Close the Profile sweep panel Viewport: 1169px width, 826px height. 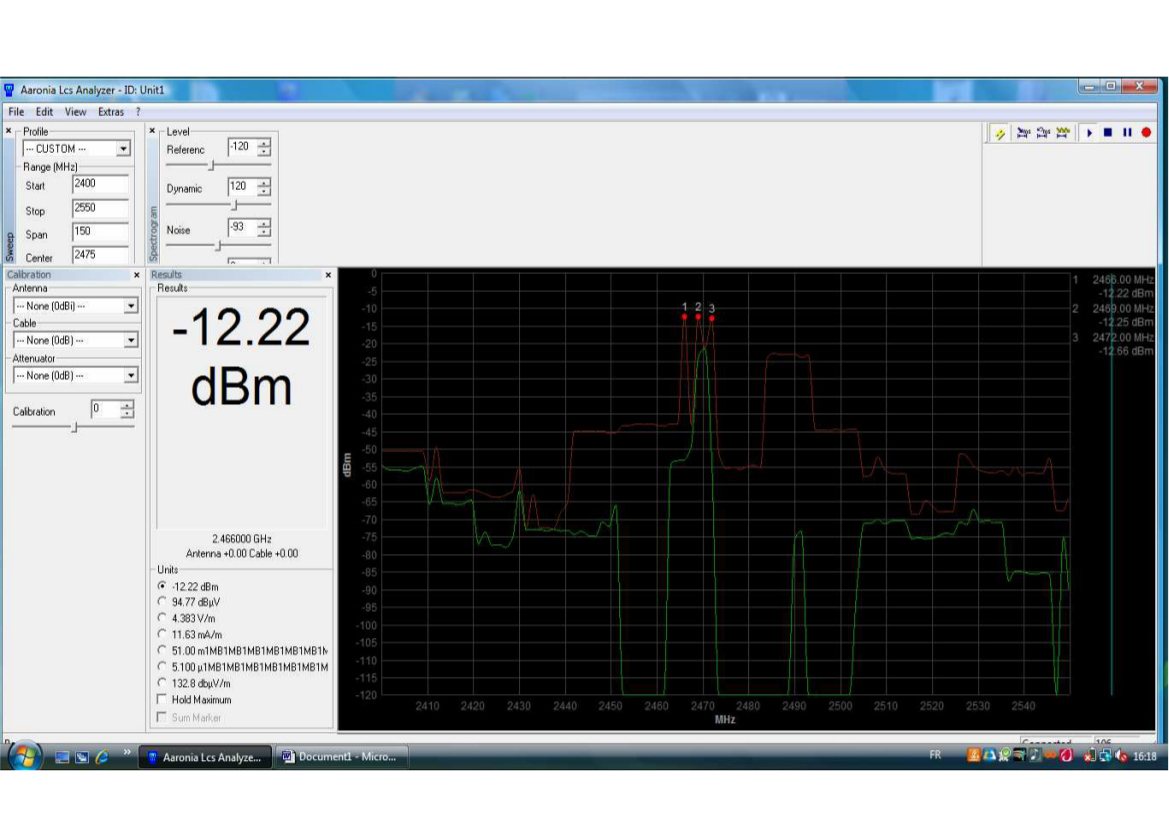click(x=9, y=131)
